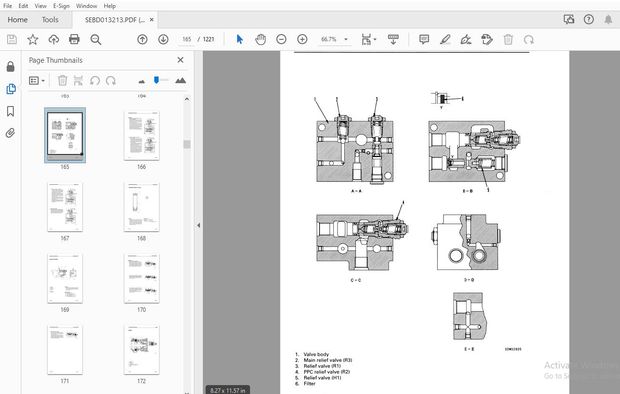The height and width of the screenshot is (394, 620).
Task: Open the help question mark icon
Action: pos(589,19)
